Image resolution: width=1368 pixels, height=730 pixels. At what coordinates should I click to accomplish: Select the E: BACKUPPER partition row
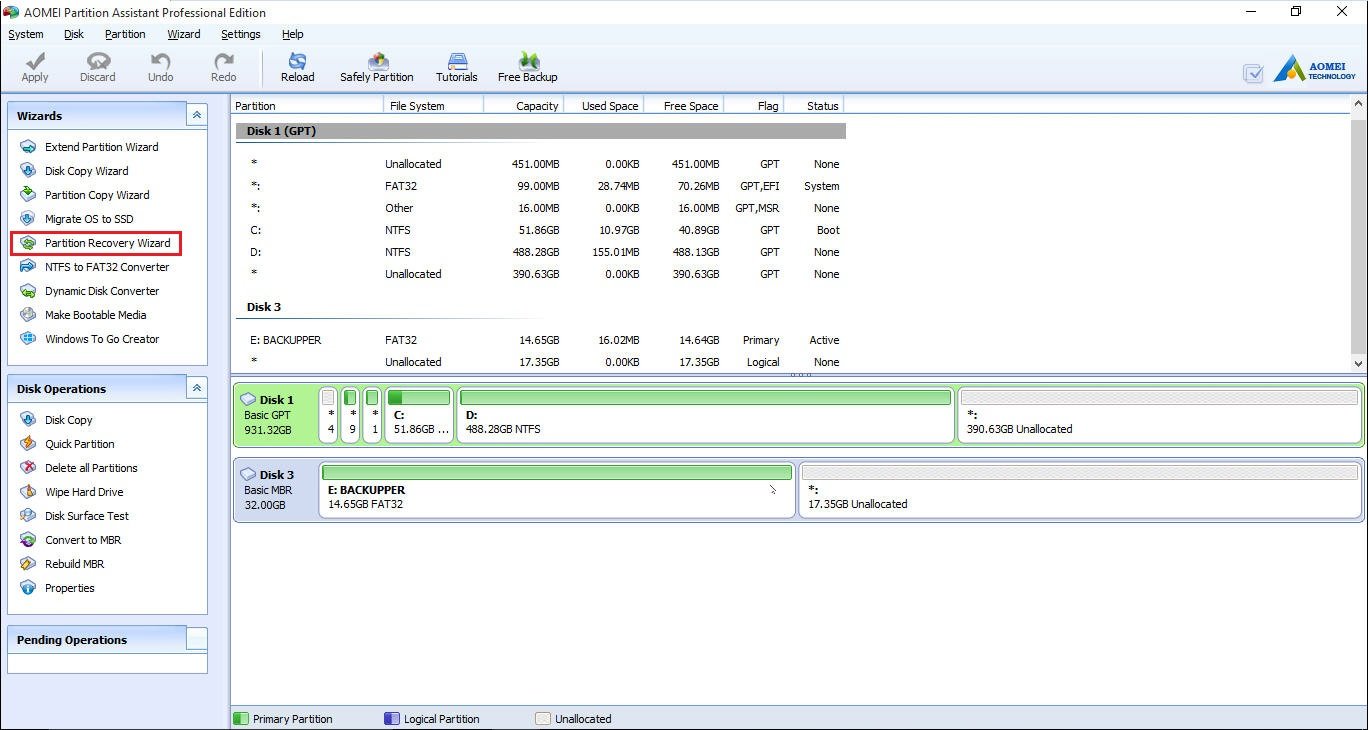coord(541,340)
